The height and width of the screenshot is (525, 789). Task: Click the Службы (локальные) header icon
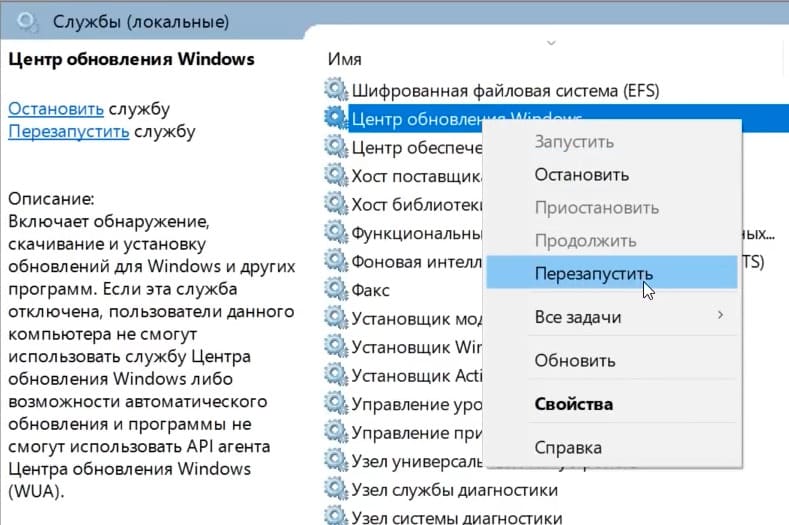(26, 22)
